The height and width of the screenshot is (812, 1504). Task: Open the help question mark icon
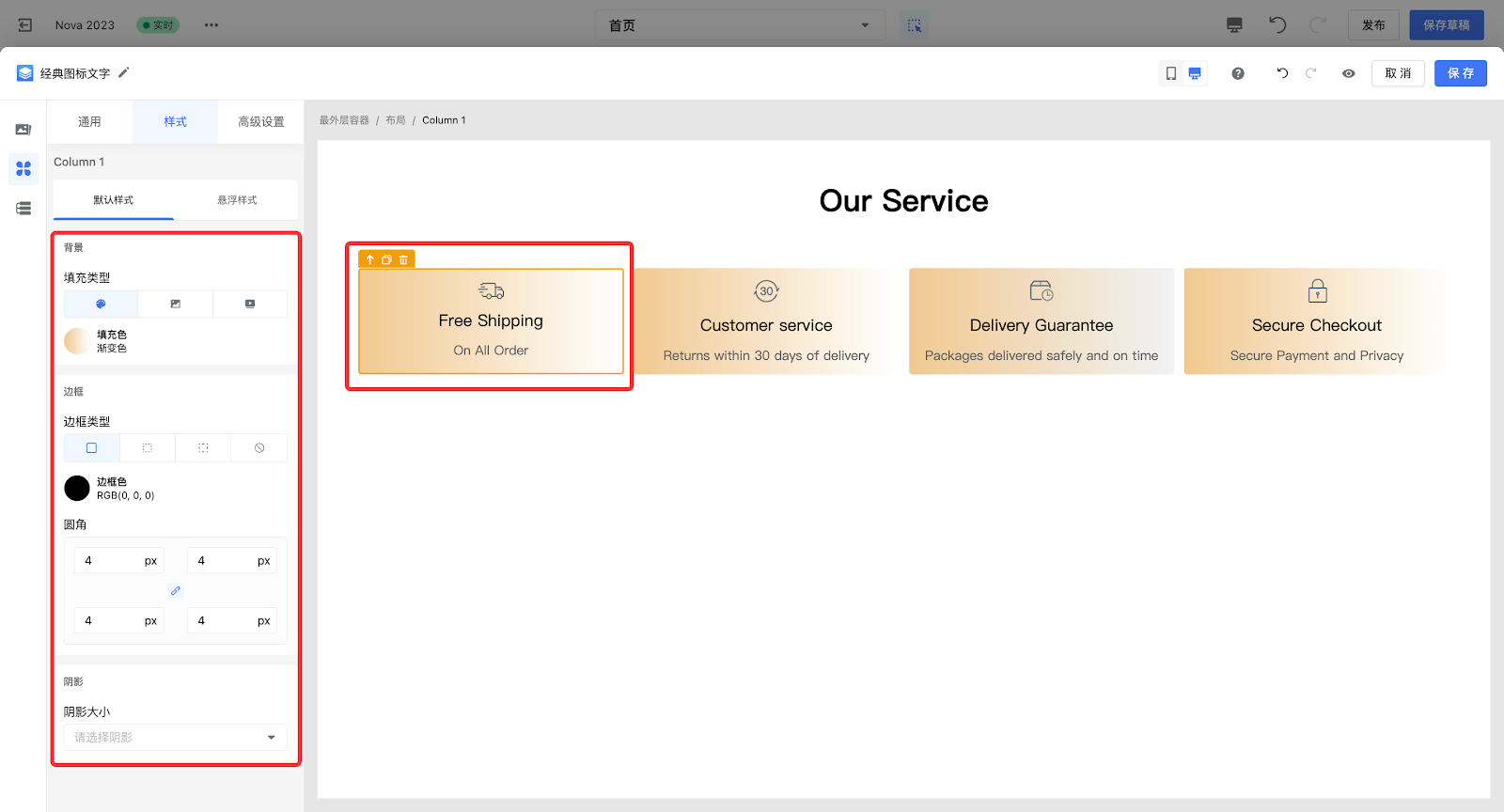point(1238,73)
